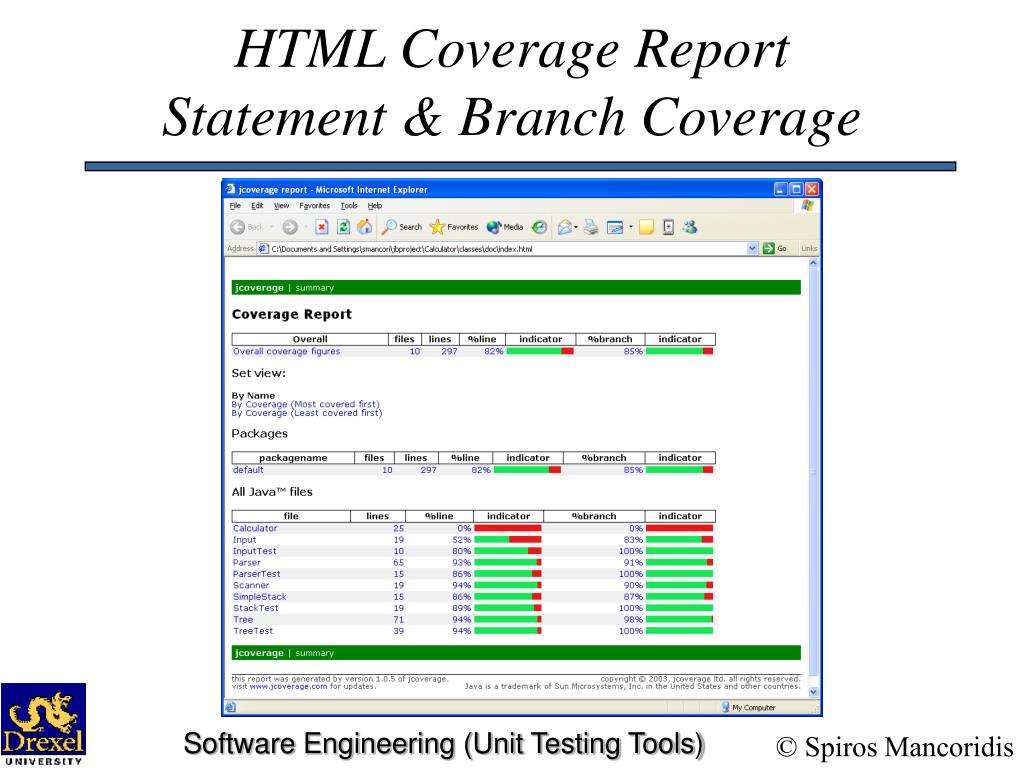Click the Windows logo throbber icon
The height and width of the screenshot is (768, 1024).
click(x=807, y=206)
